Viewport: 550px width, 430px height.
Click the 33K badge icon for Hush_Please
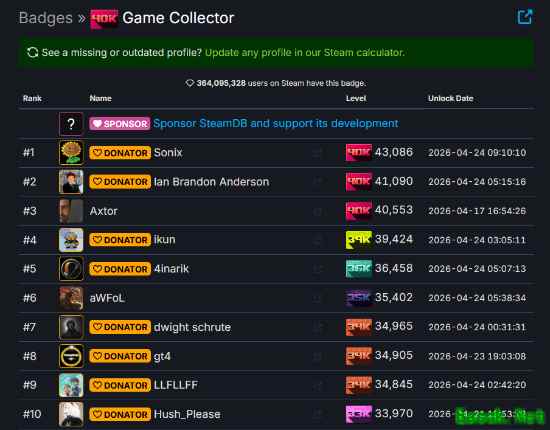(x=358, y=414)
